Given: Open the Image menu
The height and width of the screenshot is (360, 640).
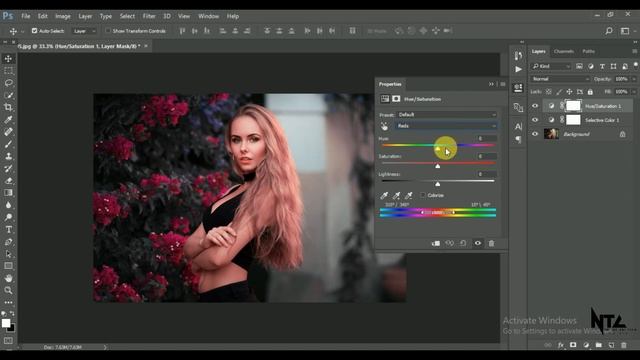Looking at the screenshot, I should [62, 16].
